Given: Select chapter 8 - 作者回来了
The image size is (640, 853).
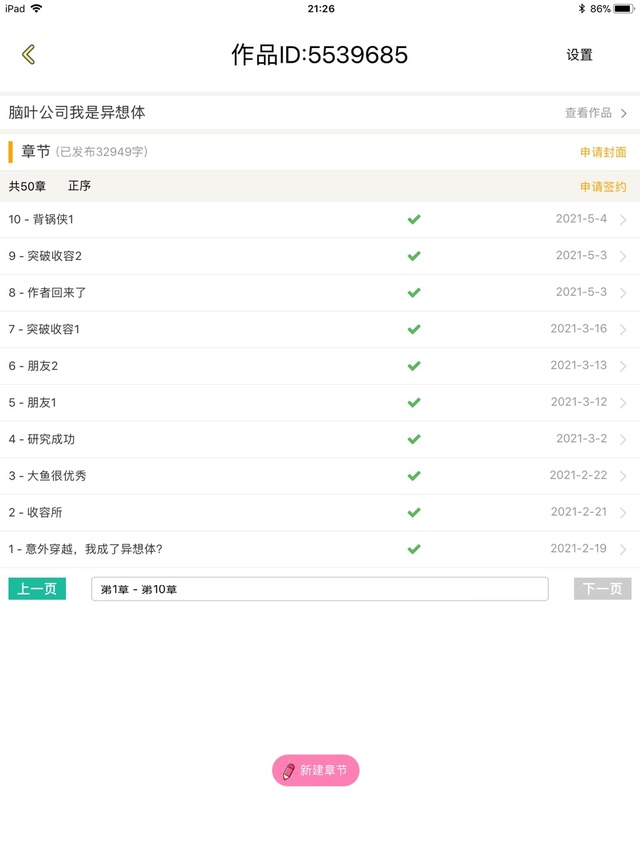Looking at the screenshot, I should coord(320,293).
